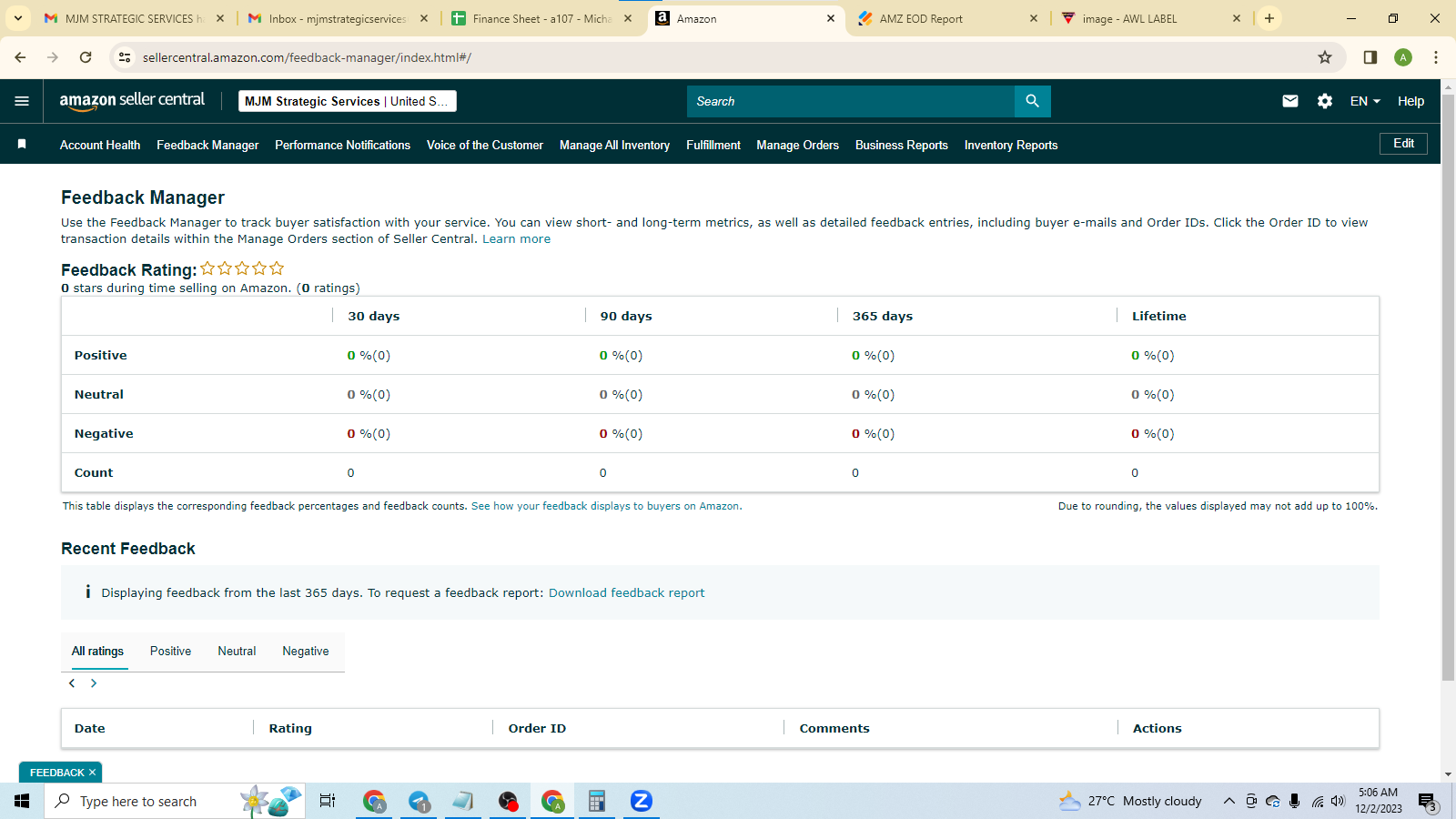This screenshot has width=1456, height=819.
Task: Expand the EN language dropdown
Action: [x=1365, y=101]
